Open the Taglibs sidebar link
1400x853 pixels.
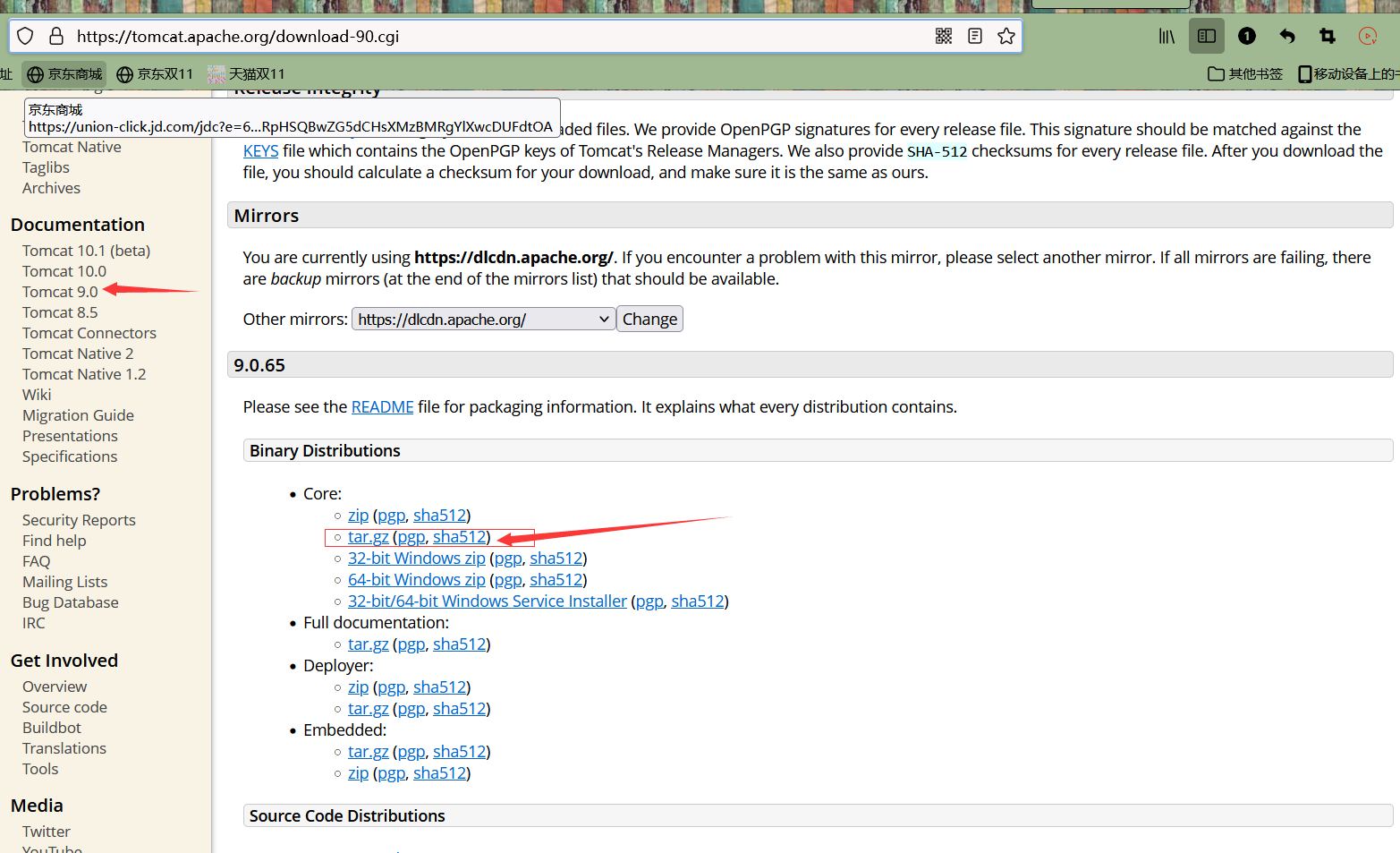click(46, 168)
